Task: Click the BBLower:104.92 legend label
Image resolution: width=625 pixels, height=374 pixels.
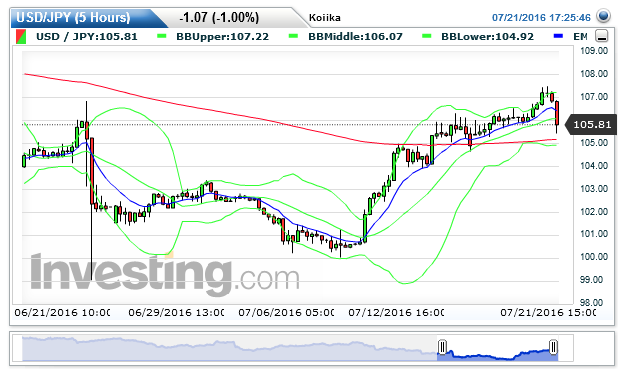Action: click(x=487, y=37)
